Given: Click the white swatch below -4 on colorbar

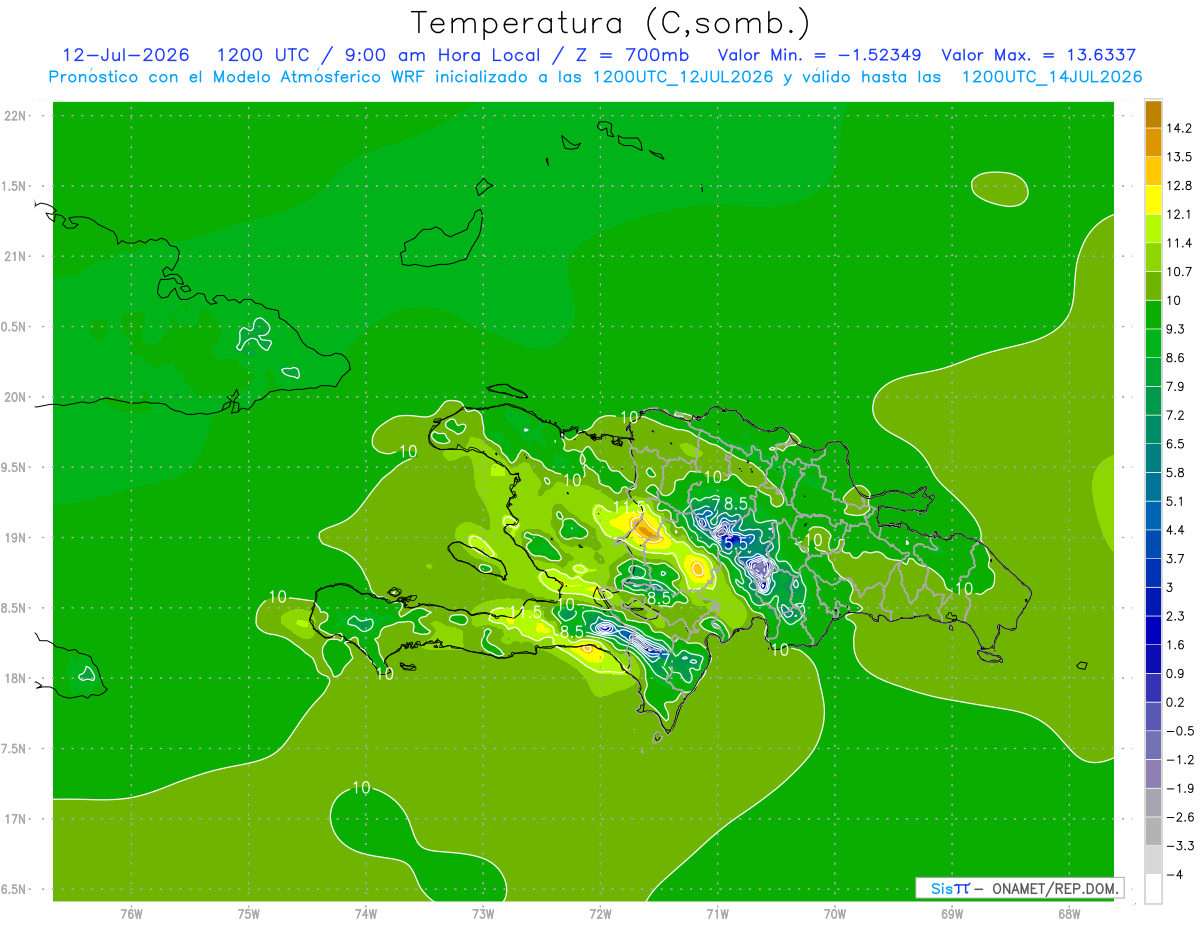Looking at the screenshot, I should pos(1153,889).
